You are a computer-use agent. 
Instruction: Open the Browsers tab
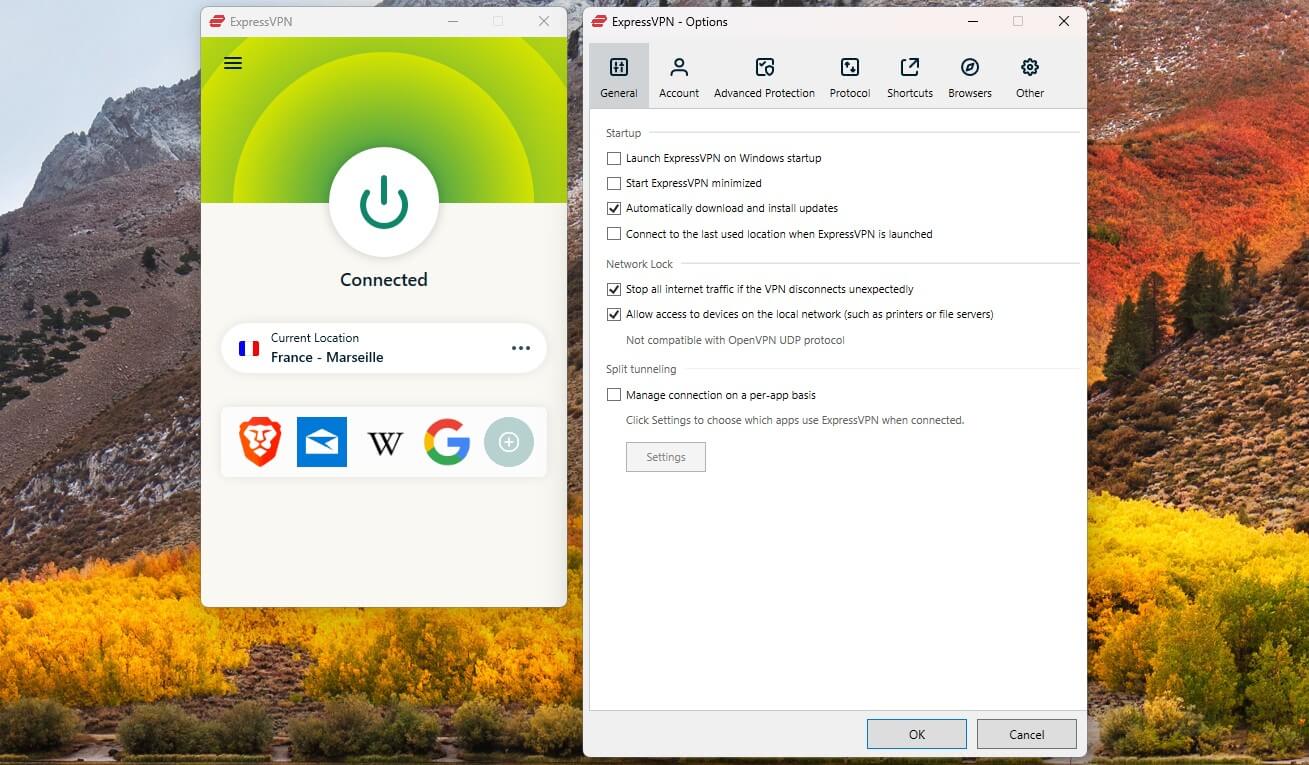[x=970, y=76]
